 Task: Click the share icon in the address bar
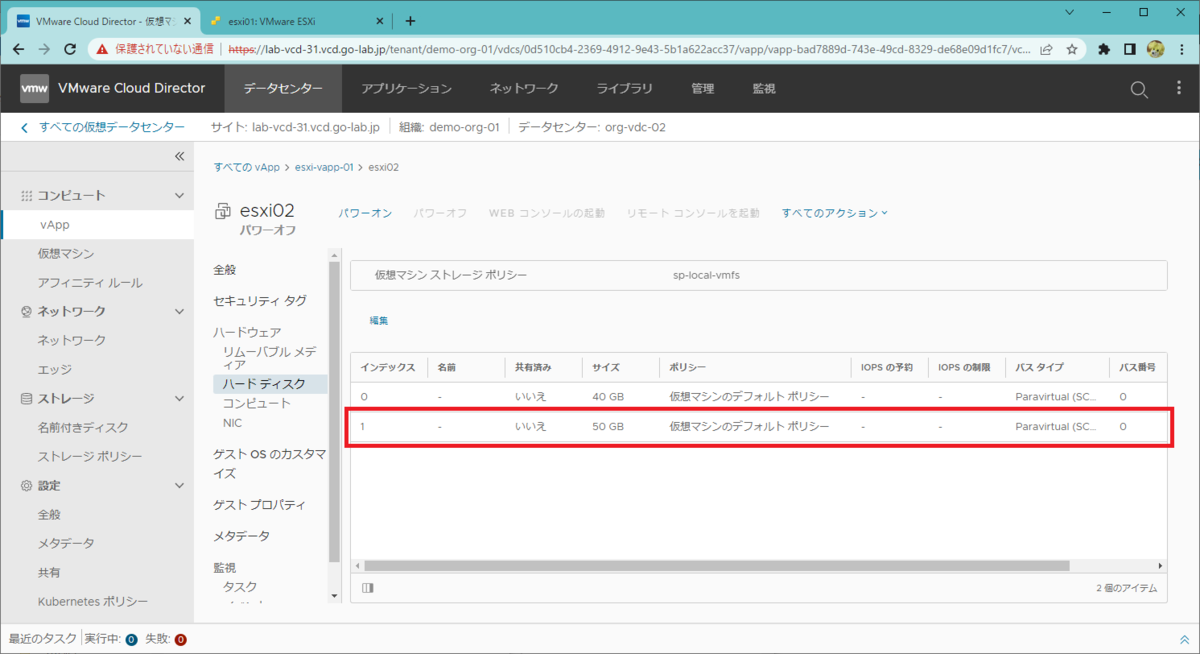(1046, 48)
